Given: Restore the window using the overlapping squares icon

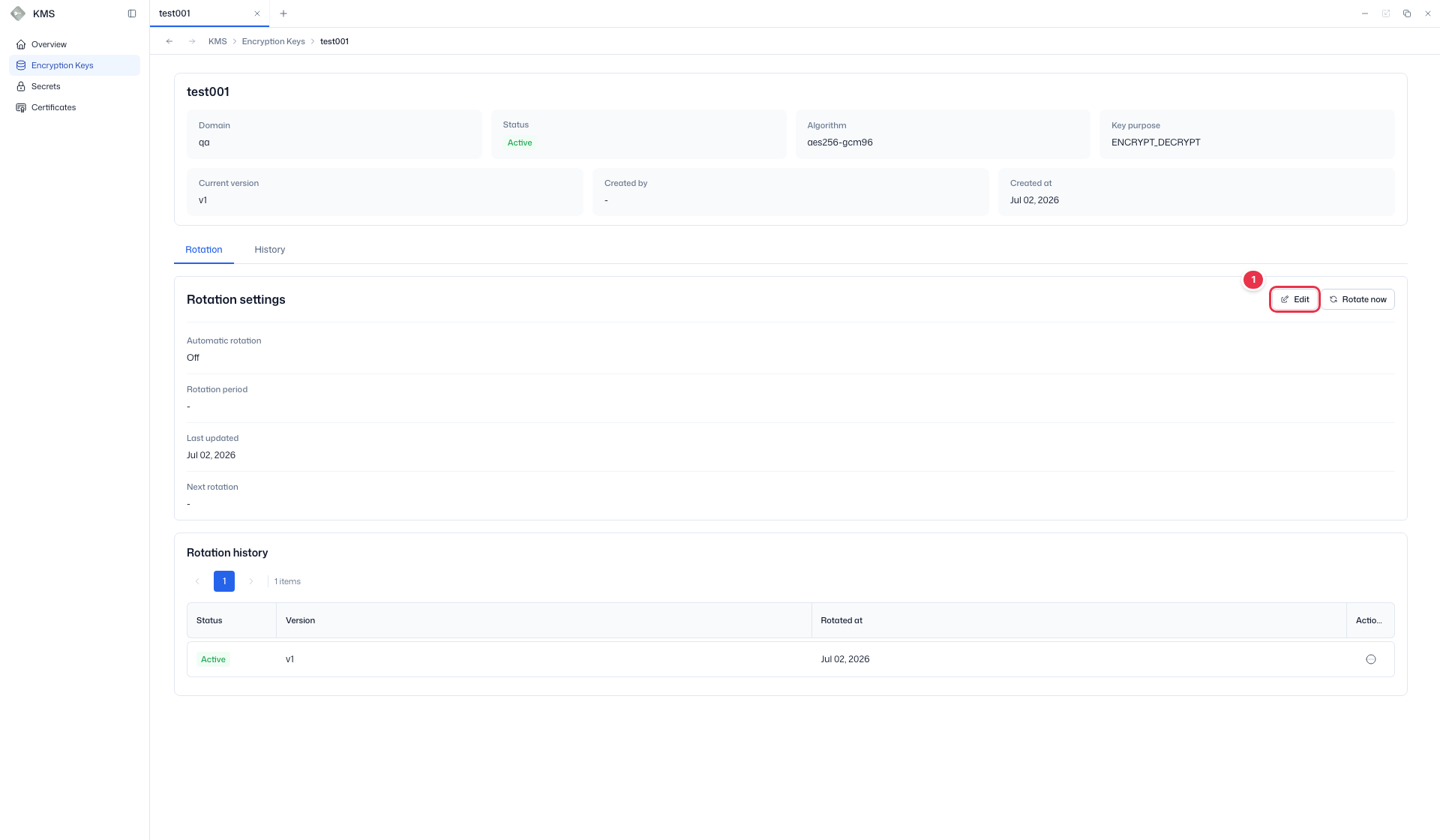Looking at the screenshot, I should pos(1407,13).
